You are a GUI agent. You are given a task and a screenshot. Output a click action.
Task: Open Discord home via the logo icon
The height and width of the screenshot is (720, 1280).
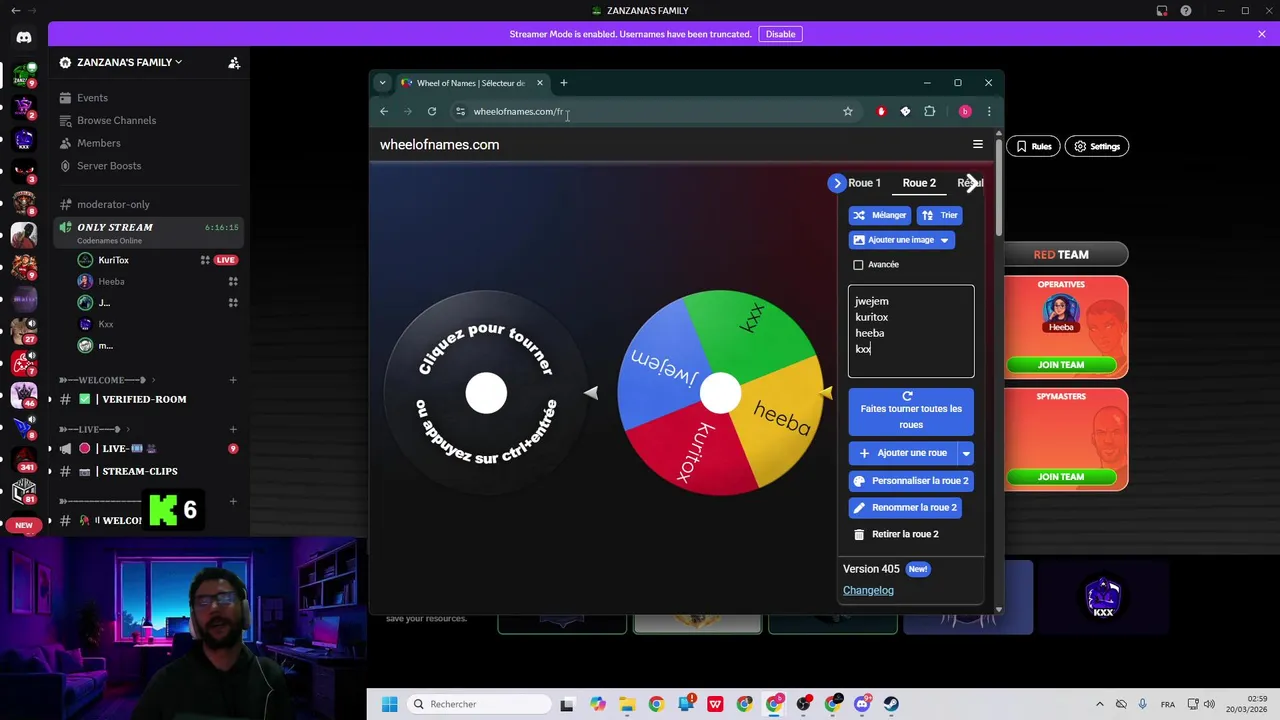pyautogui.click(x=24, y=37)
